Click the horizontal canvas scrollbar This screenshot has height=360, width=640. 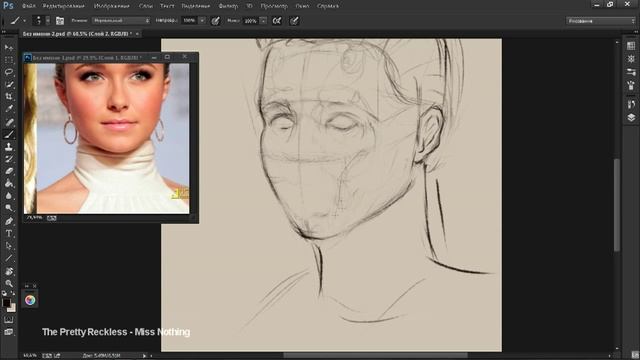376,356
